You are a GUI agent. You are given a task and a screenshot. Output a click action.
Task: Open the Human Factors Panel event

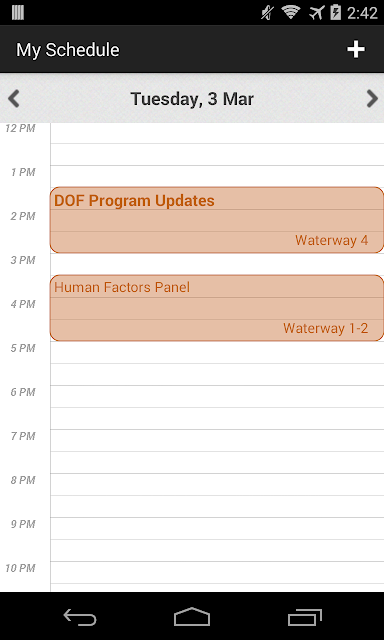(217, 308)
